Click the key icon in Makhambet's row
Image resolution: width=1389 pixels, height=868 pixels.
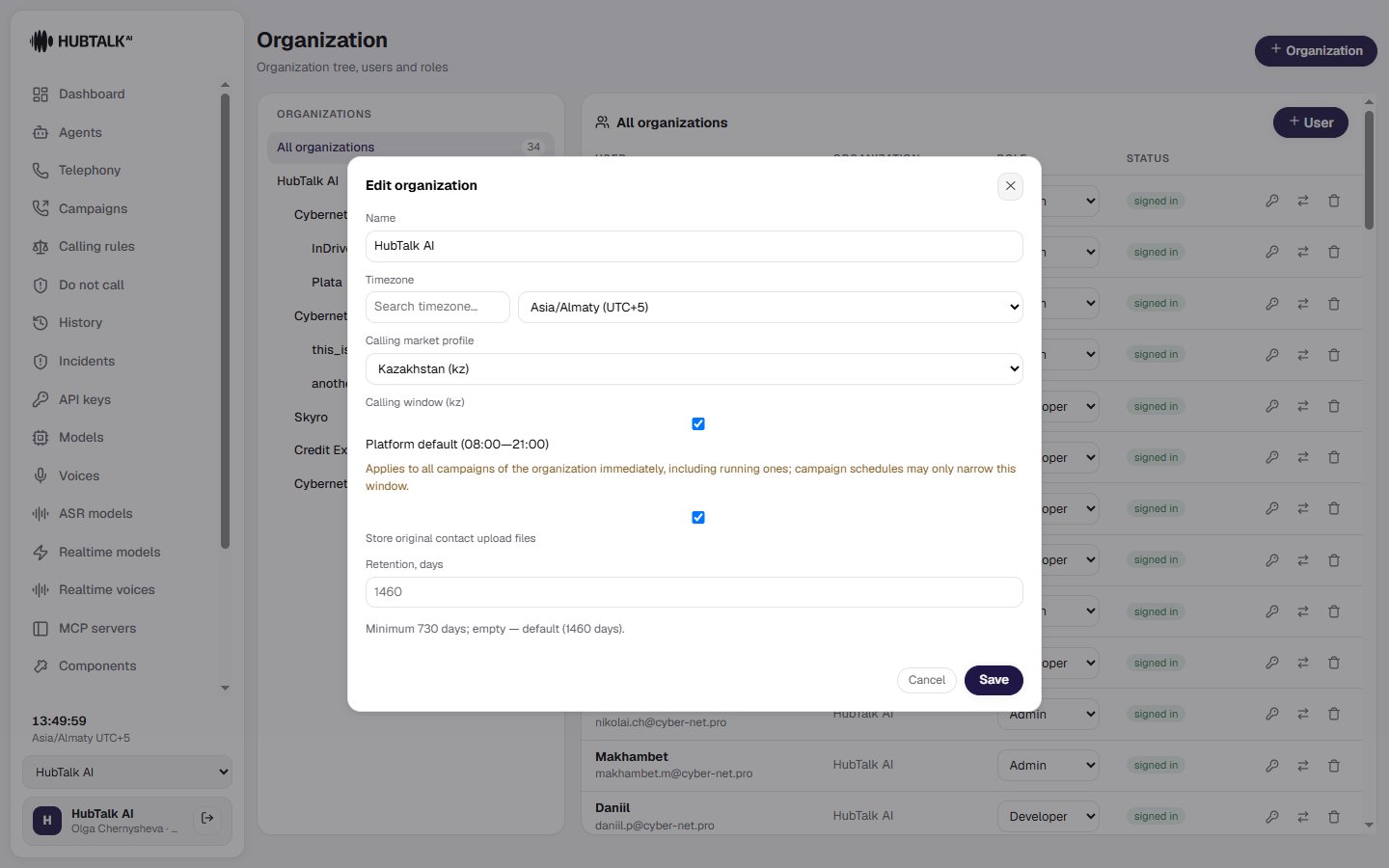click(x=1272, y=765)
